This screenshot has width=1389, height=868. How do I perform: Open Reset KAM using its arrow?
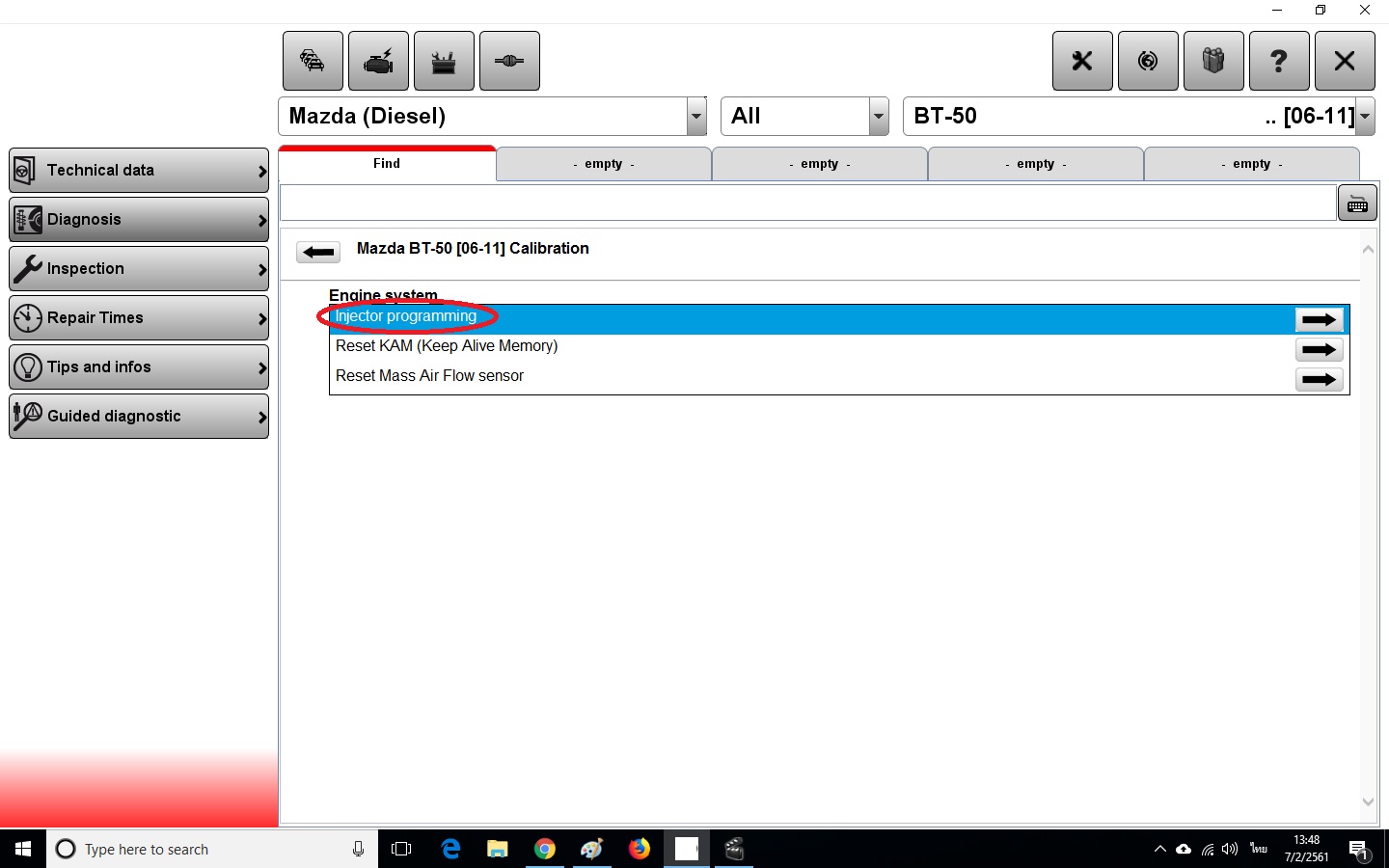tap(1319, 349)
